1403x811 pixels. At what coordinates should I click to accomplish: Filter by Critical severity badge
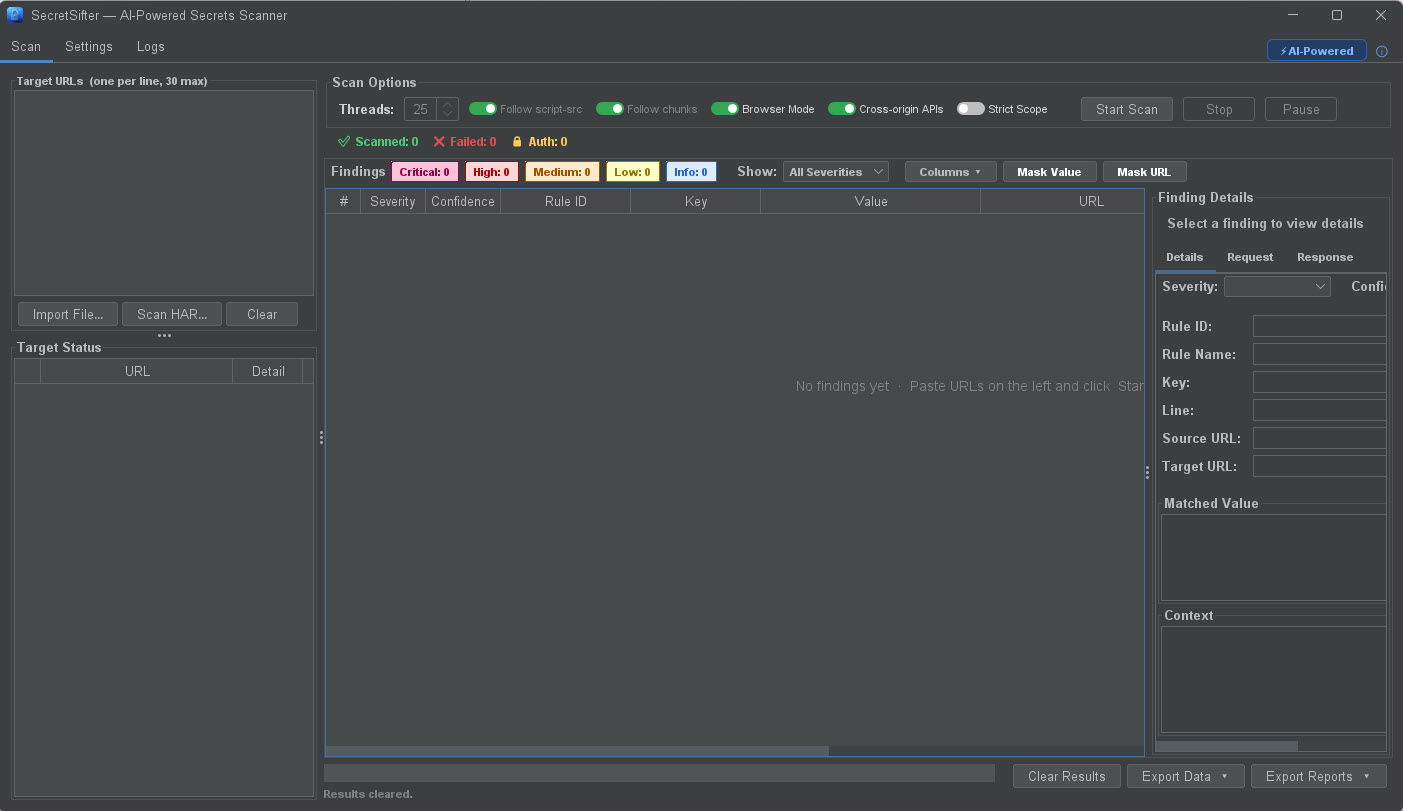(x=425, y=172)
